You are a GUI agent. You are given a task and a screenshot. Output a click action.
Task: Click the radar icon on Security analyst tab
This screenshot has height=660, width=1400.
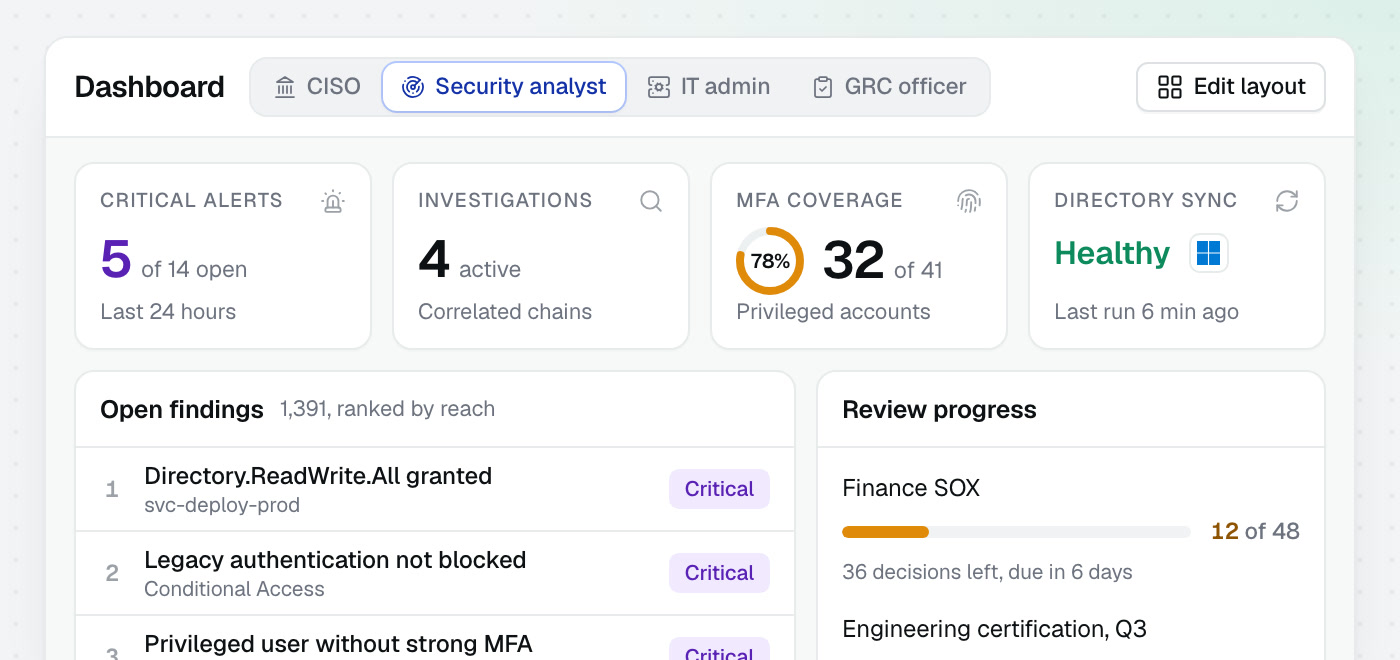pos(413,87)
